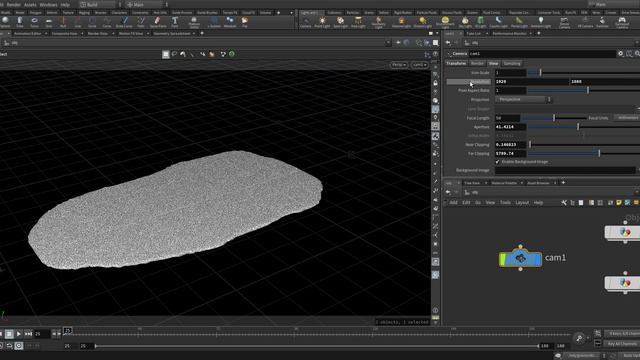Open the cam1 viewport camera dropdown
Screen dimensions: 640x360
pyautogui.click(x=419, y=65)
